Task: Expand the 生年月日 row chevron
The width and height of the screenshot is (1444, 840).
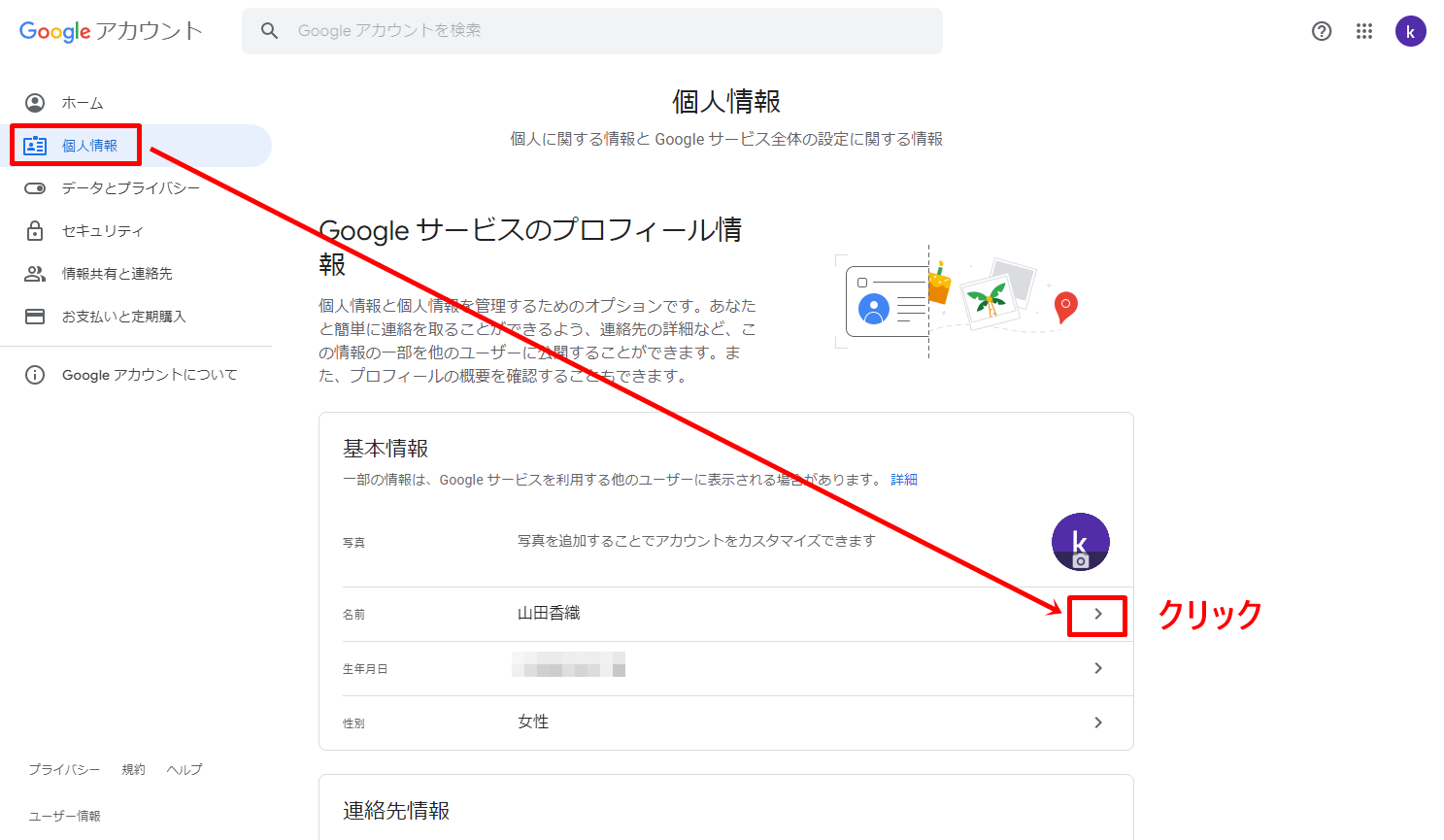Action: (1097, 668)
